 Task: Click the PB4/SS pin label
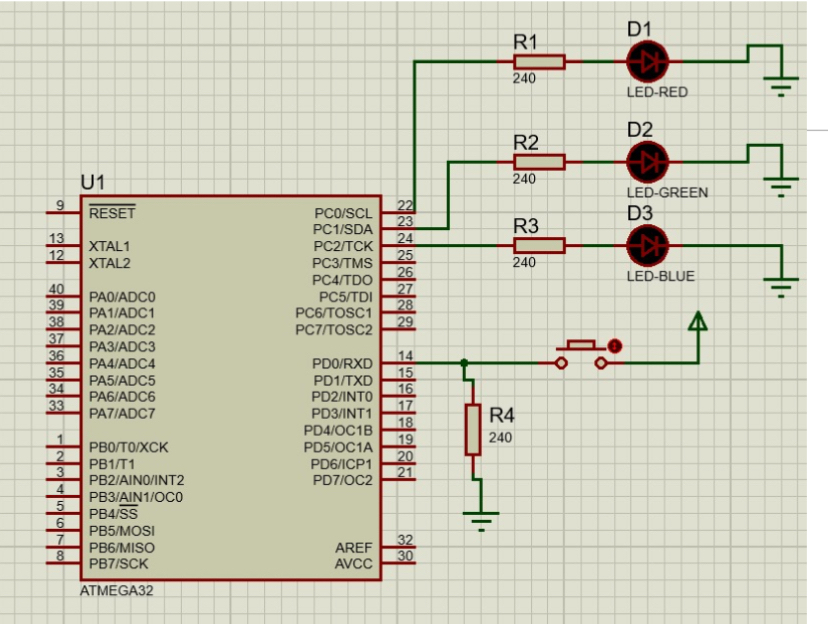click(113, 514)
